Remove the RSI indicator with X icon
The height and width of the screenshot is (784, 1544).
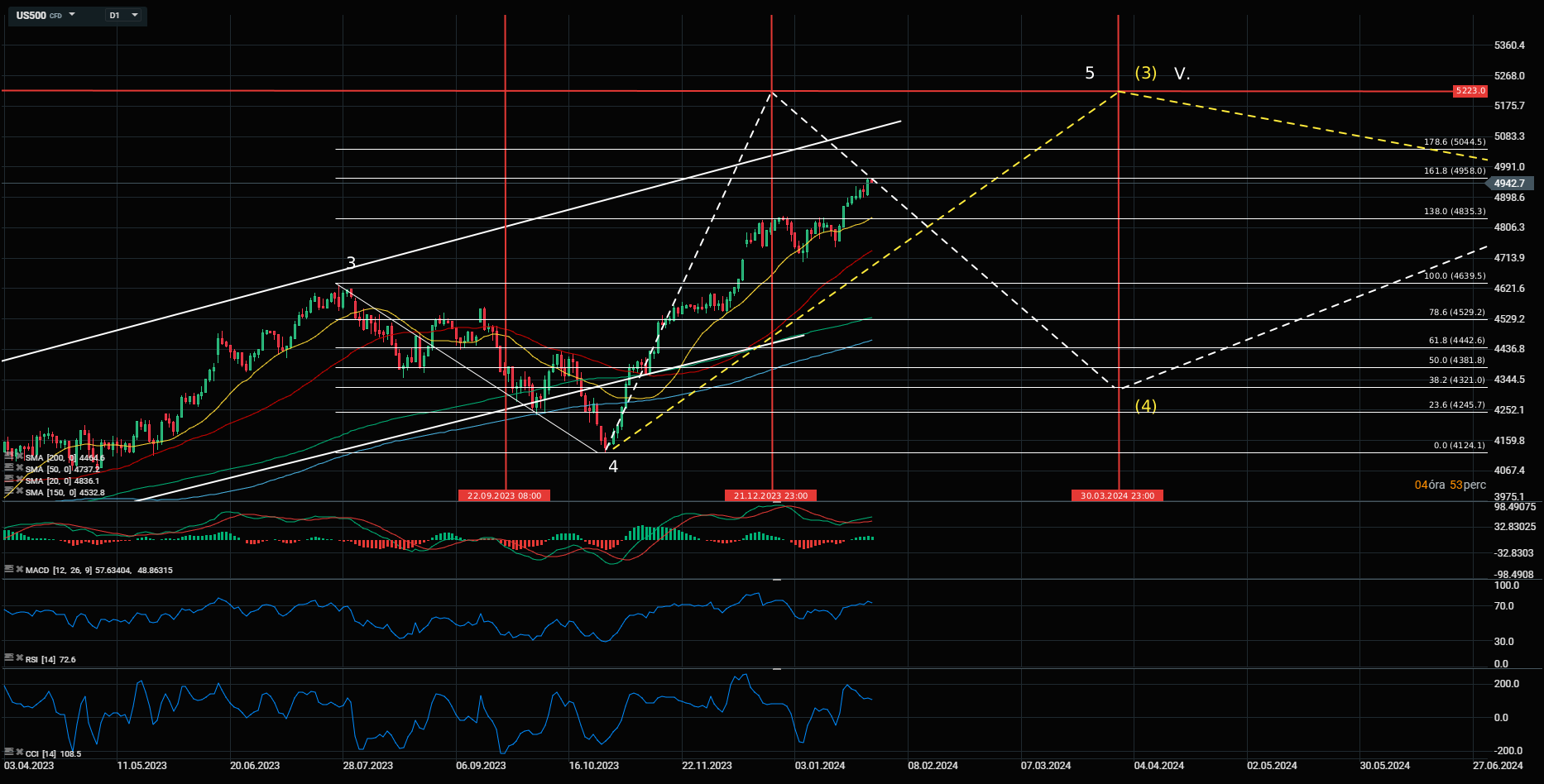[x=19, y=658]
